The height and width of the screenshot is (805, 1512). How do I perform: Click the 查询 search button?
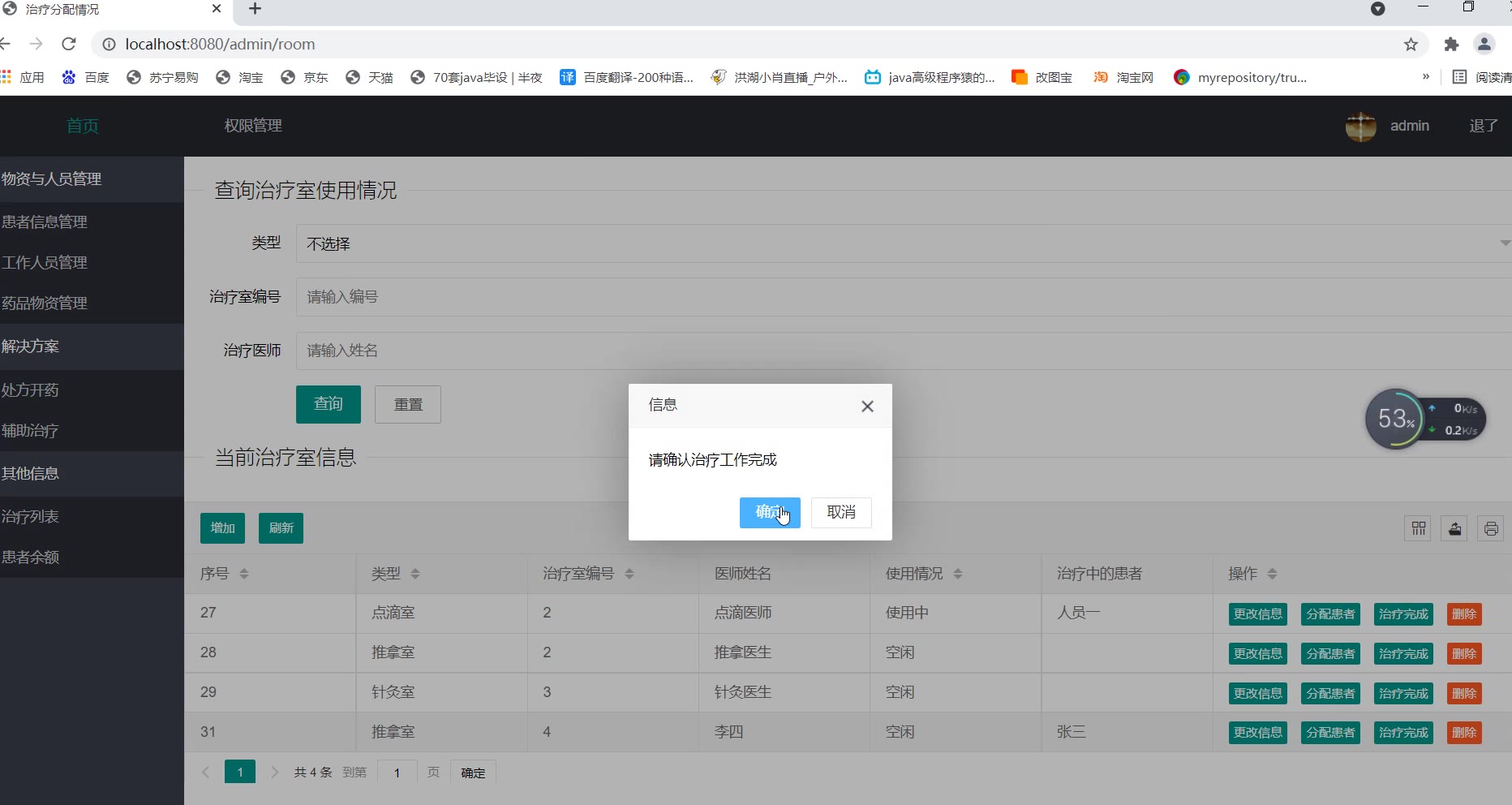coord(329,404)
